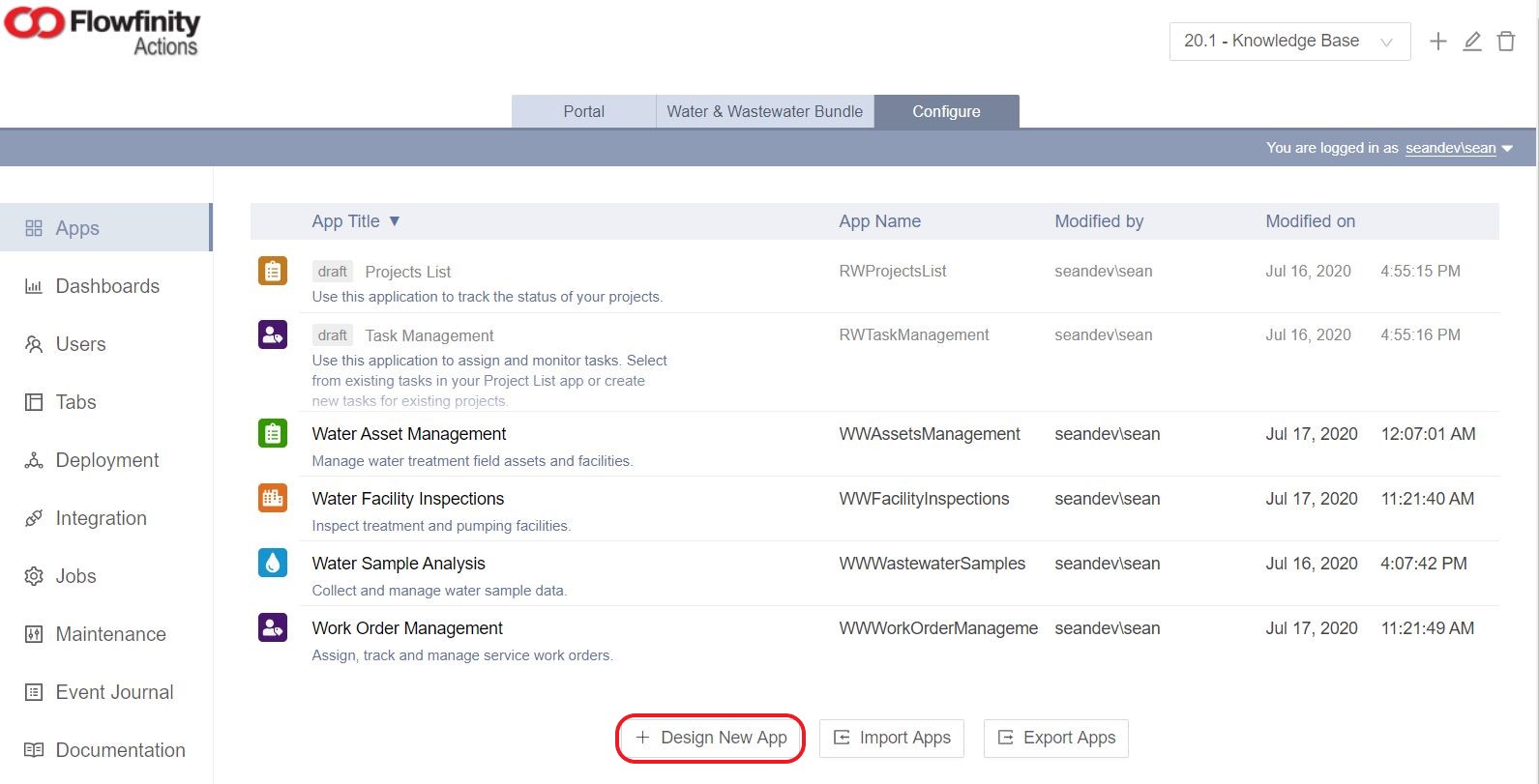Click the Export Apps button
The width and height of the screenshot is (1539, 784).
(x=1055, y=738)
